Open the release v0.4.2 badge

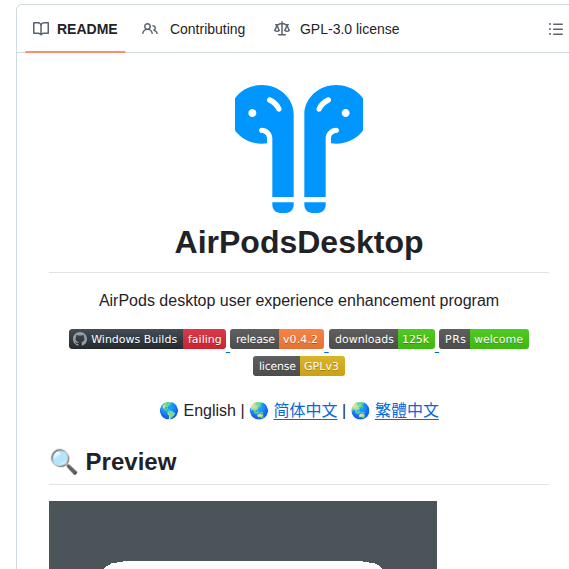(277, 339)
